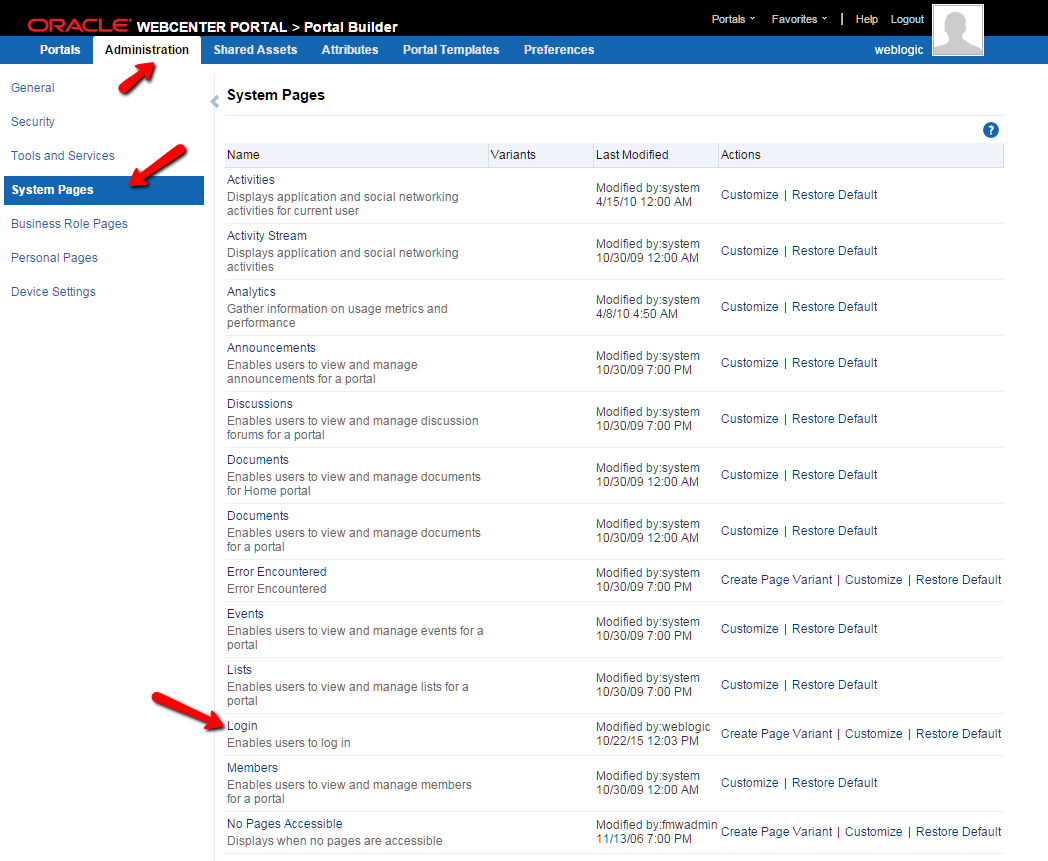Collapse the sidebar using the left chevron arrow

pyautogui.click(x=214, y=101)
